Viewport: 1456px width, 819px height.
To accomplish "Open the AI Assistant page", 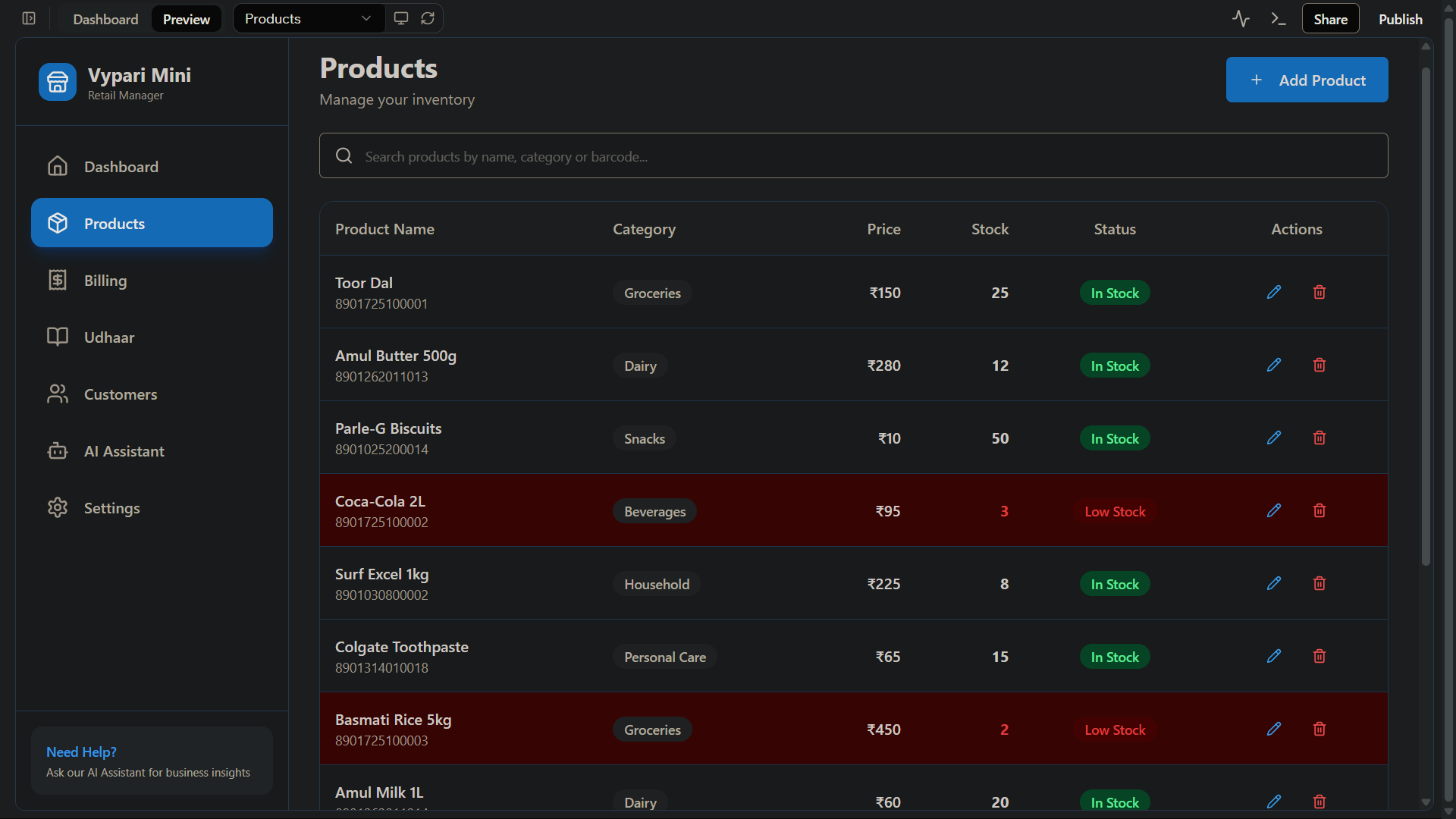I will (124, 451).
